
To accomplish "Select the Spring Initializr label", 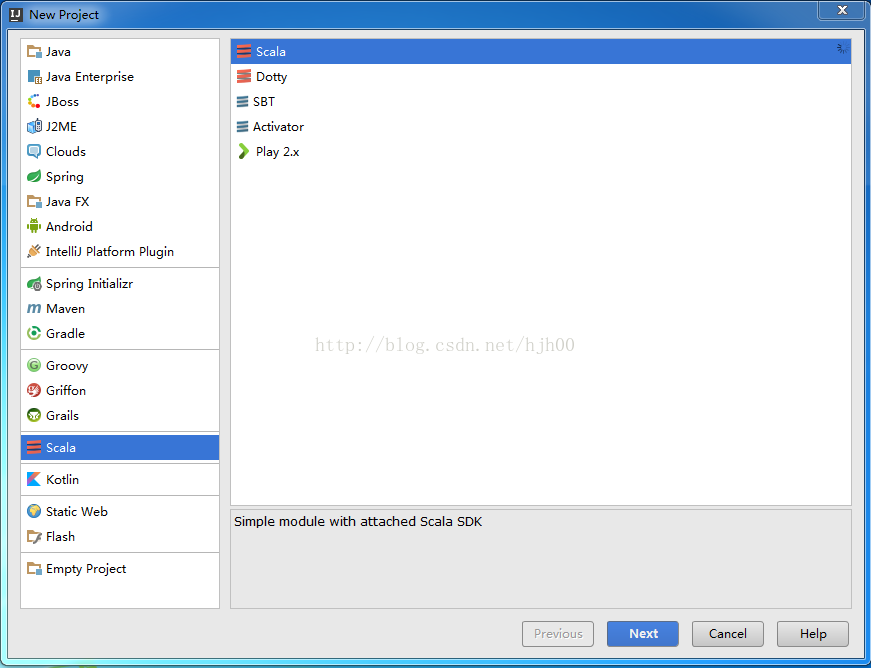I will (x=89, y=284).
